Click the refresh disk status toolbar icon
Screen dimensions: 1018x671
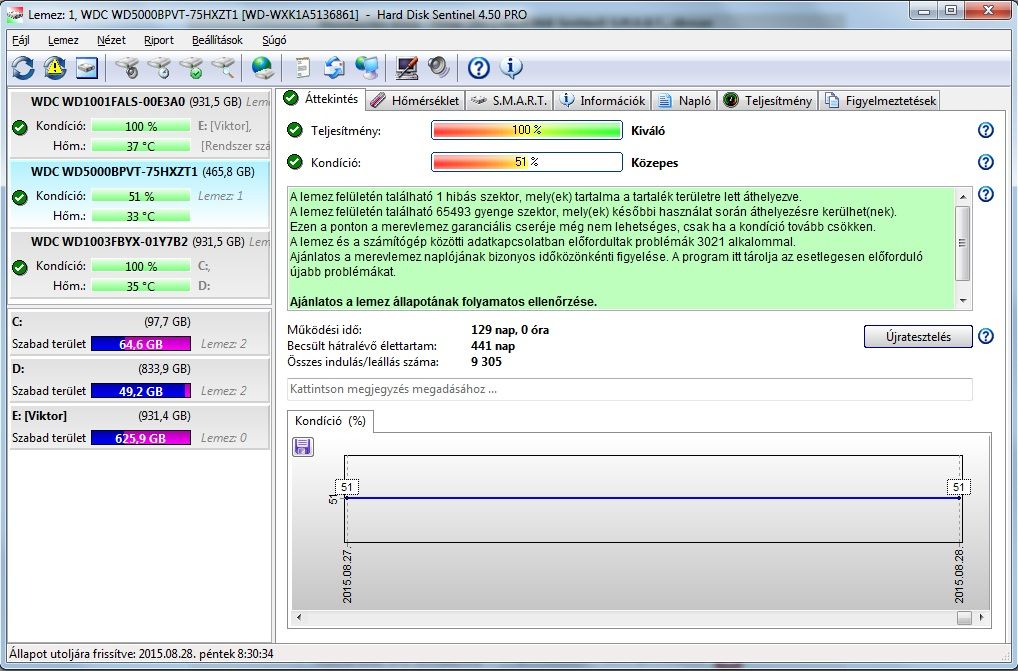23,67
